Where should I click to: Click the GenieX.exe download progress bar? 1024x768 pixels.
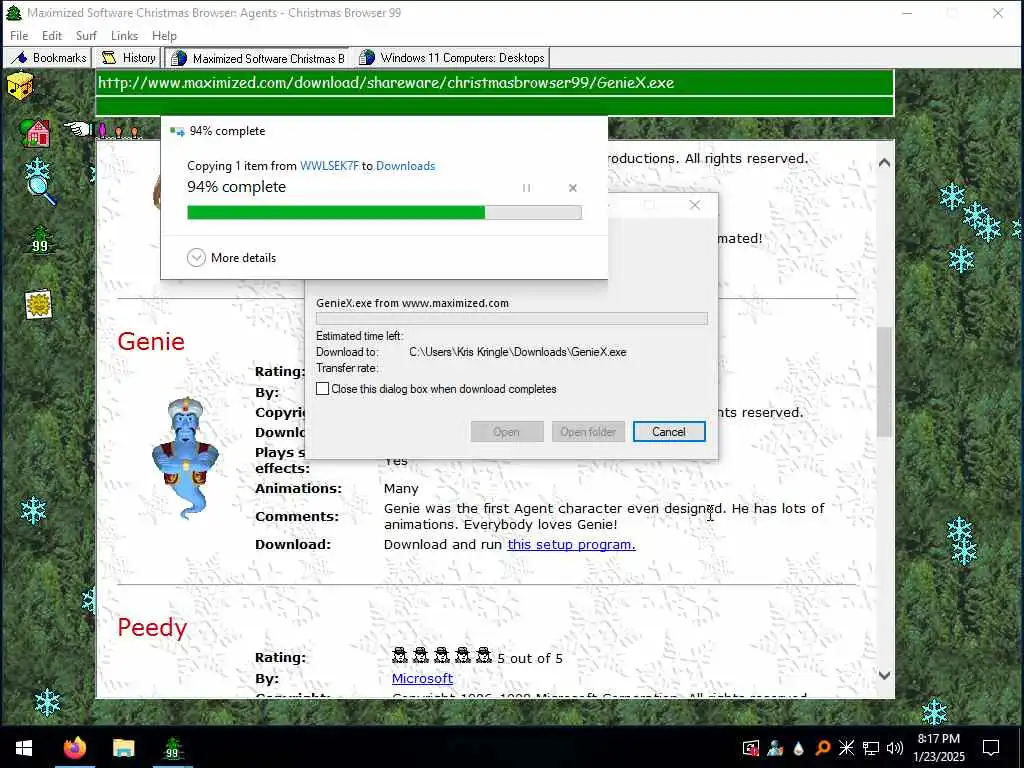coord(511,319)
